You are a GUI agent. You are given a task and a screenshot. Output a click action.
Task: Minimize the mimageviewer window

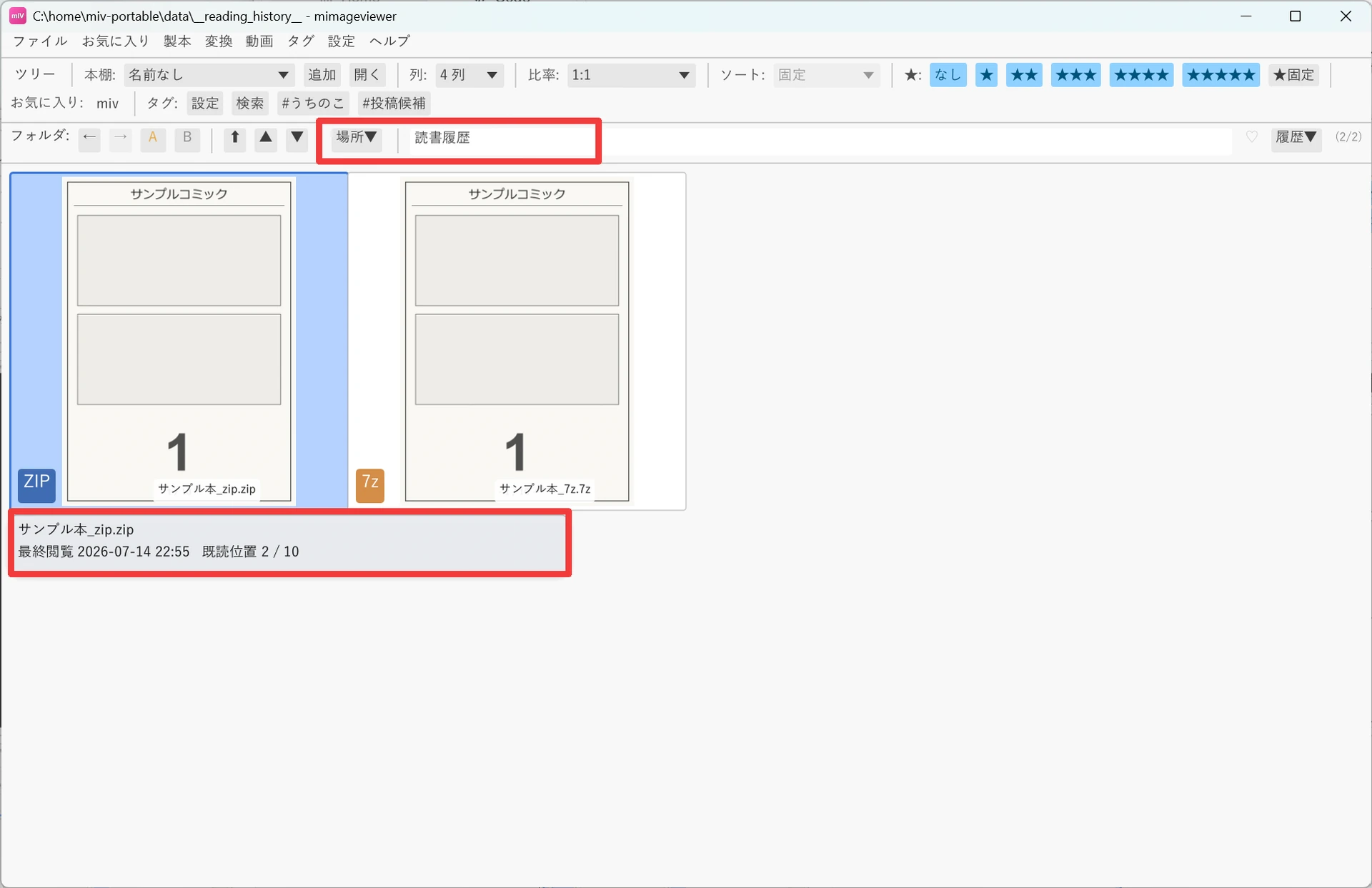coord(1246,16)
